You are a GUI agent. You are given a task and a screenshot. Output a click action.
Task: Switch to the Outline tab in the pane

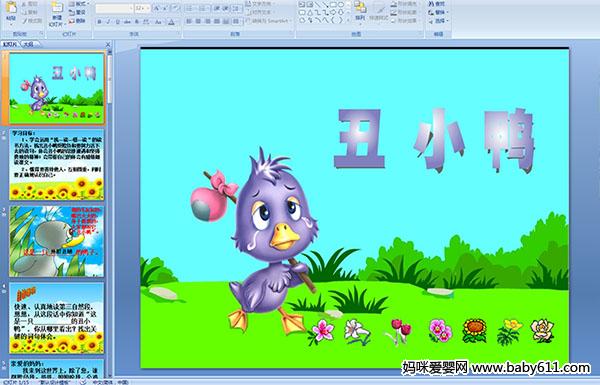28,44
